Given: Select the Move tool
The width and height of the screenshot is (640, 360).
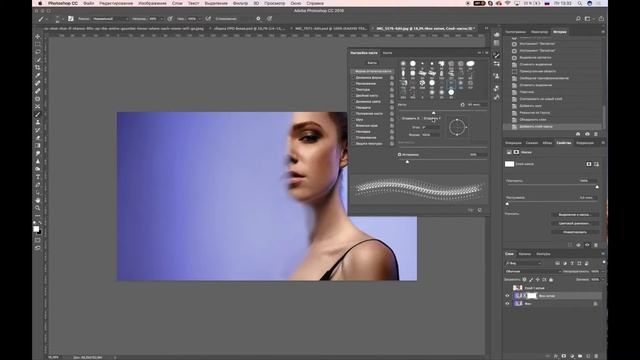Looking at the screenshot, I should click(38, 37).
